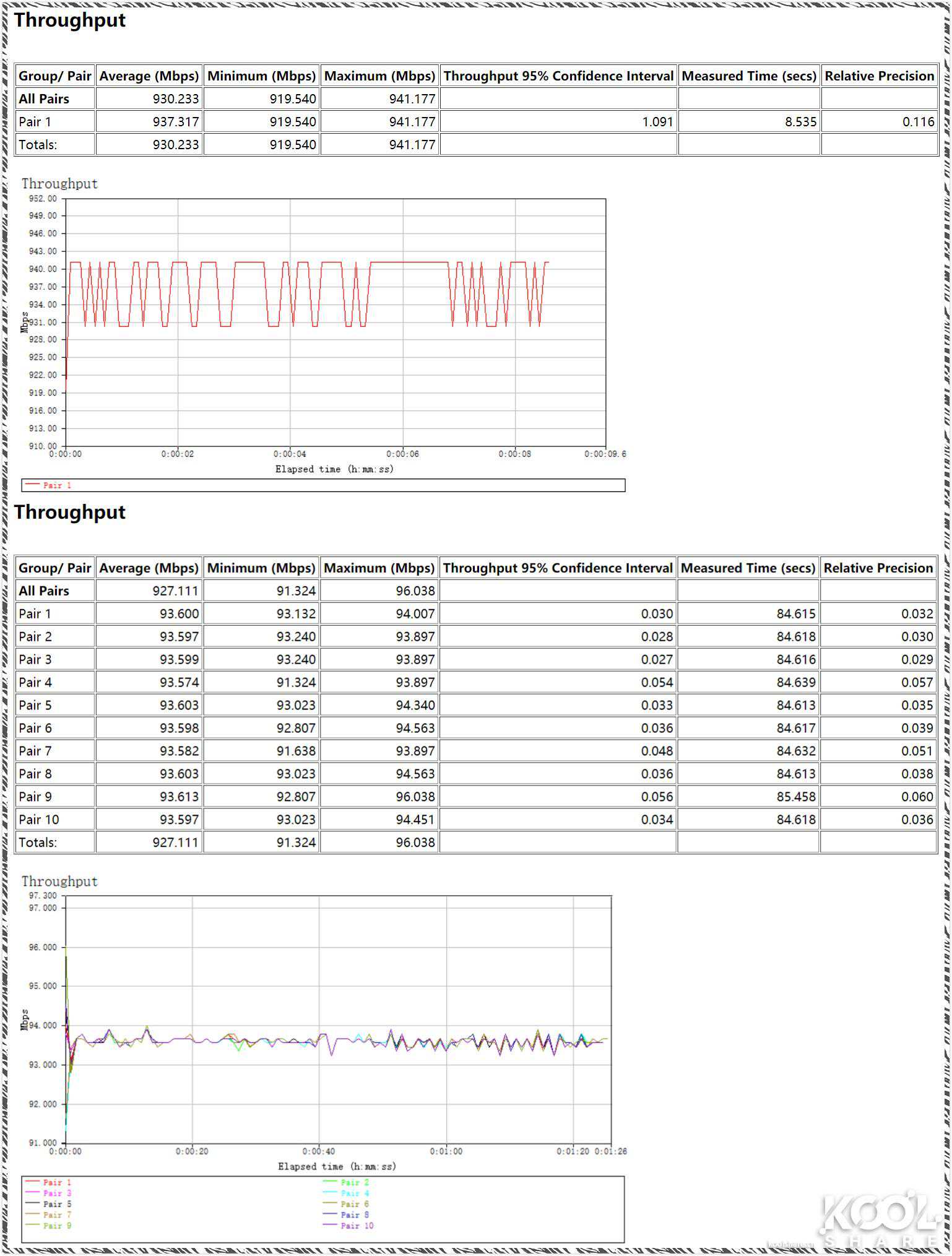Click the 0:01:00 tick on second chart axis
This screenshot has height=1256, width=952.
coord(446,1151)
